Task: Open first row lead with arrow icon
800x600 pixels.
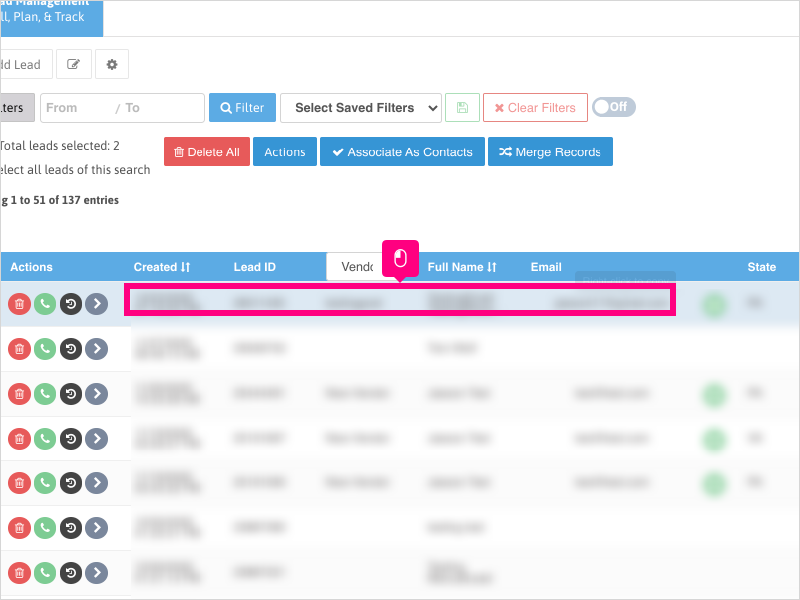Action: [x=96, y=304]
